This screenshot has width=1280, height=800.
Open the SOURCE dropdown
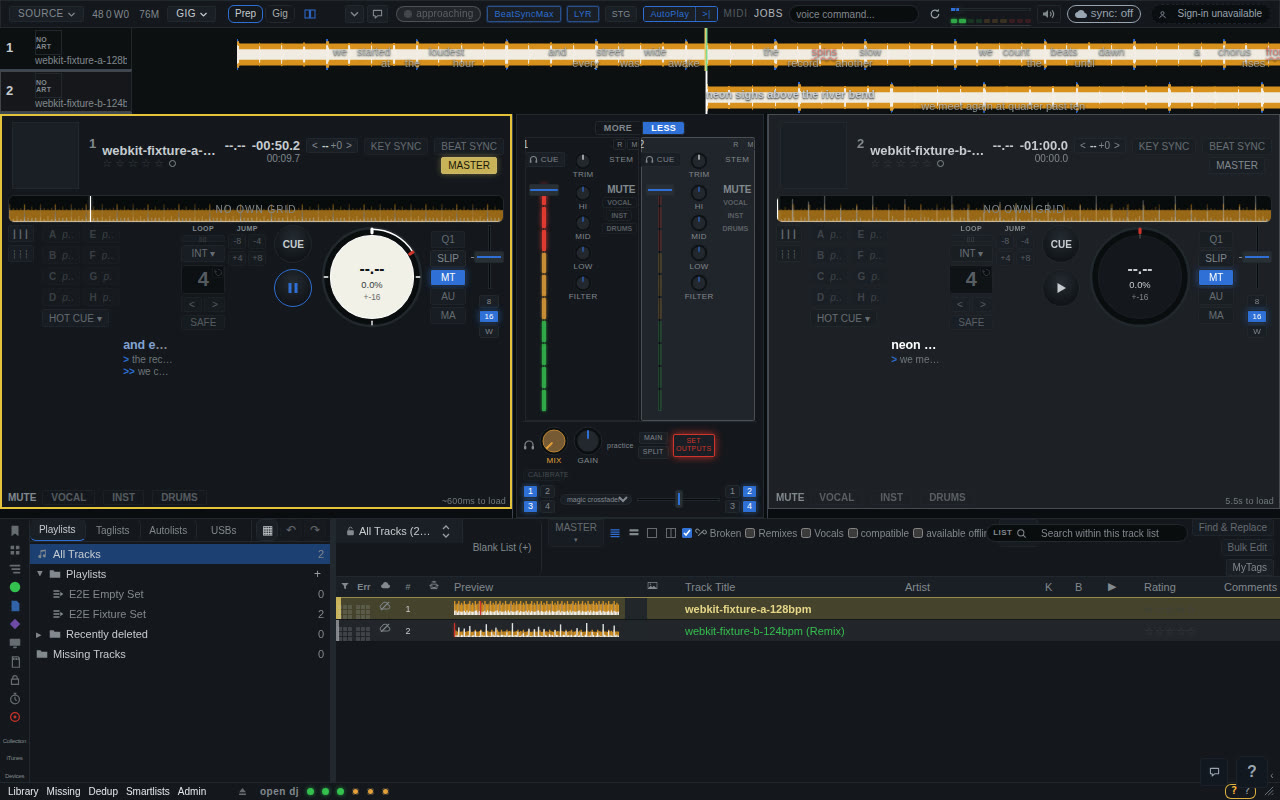tap(46, 14)
